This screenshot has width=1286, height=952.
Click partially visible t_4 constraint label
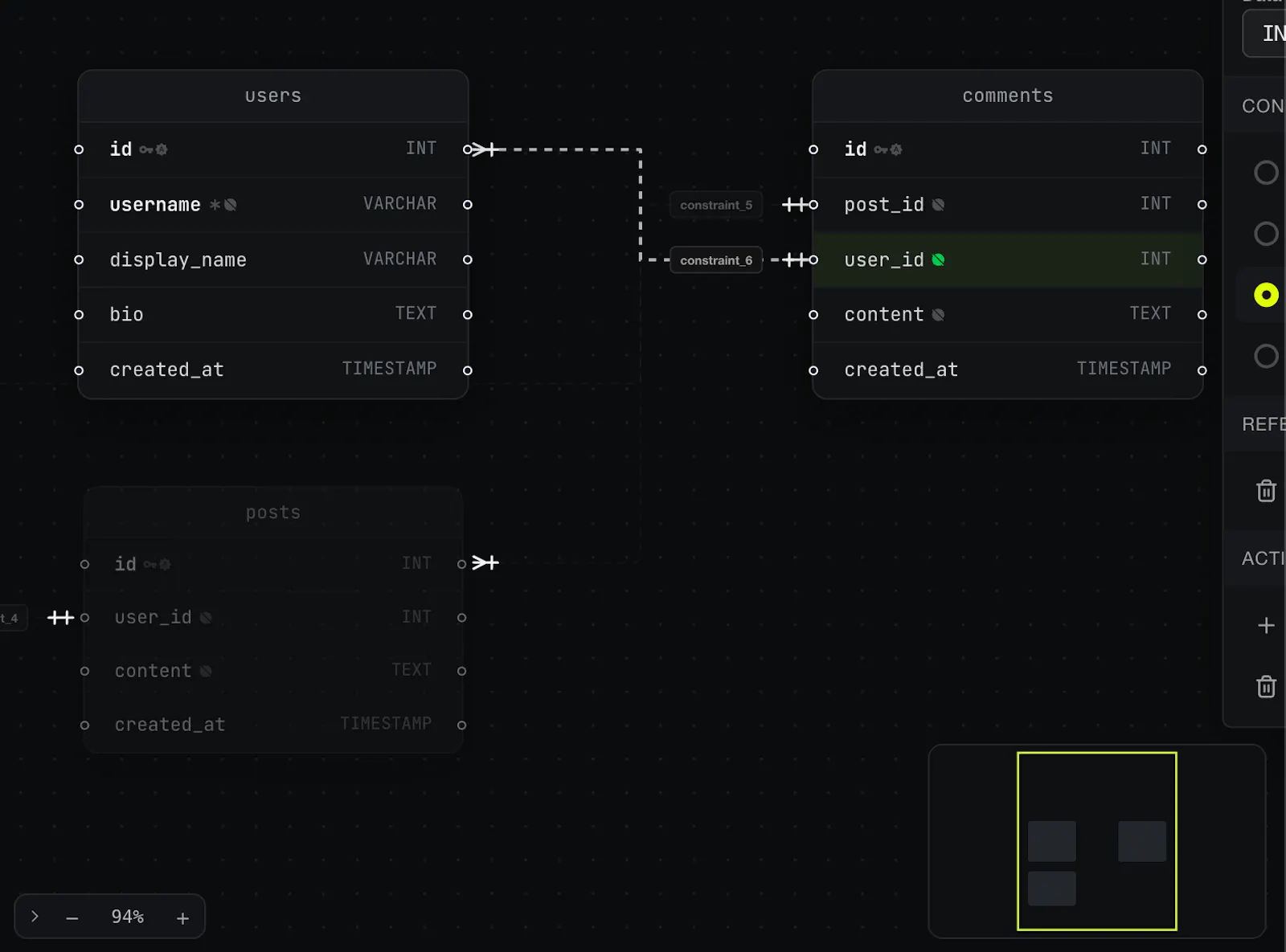[13, 618]
